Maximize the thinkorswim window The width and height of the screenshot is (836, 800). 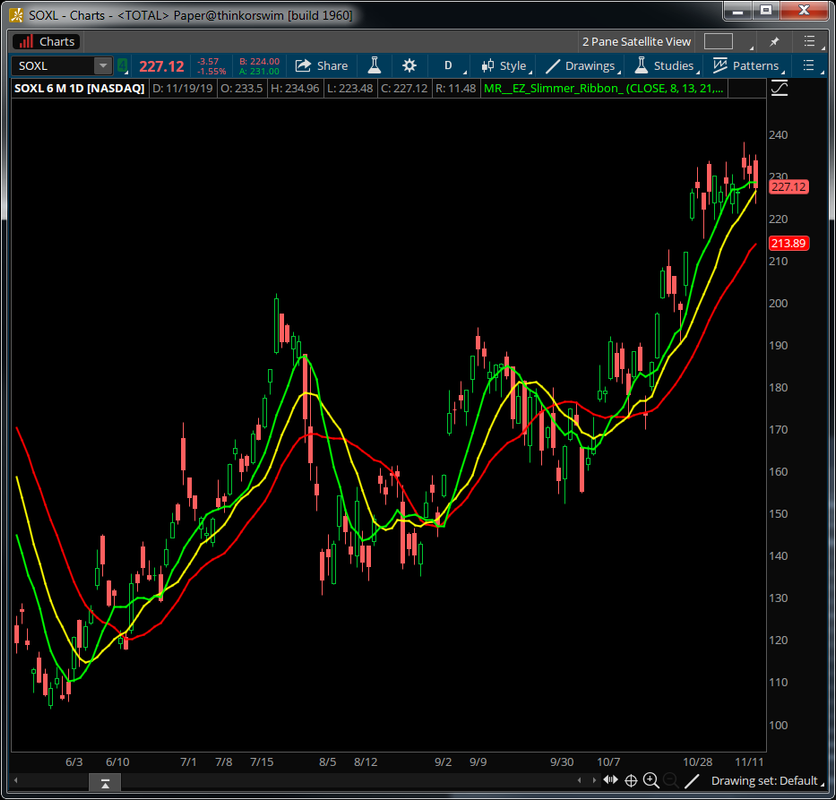coord(766,11)
